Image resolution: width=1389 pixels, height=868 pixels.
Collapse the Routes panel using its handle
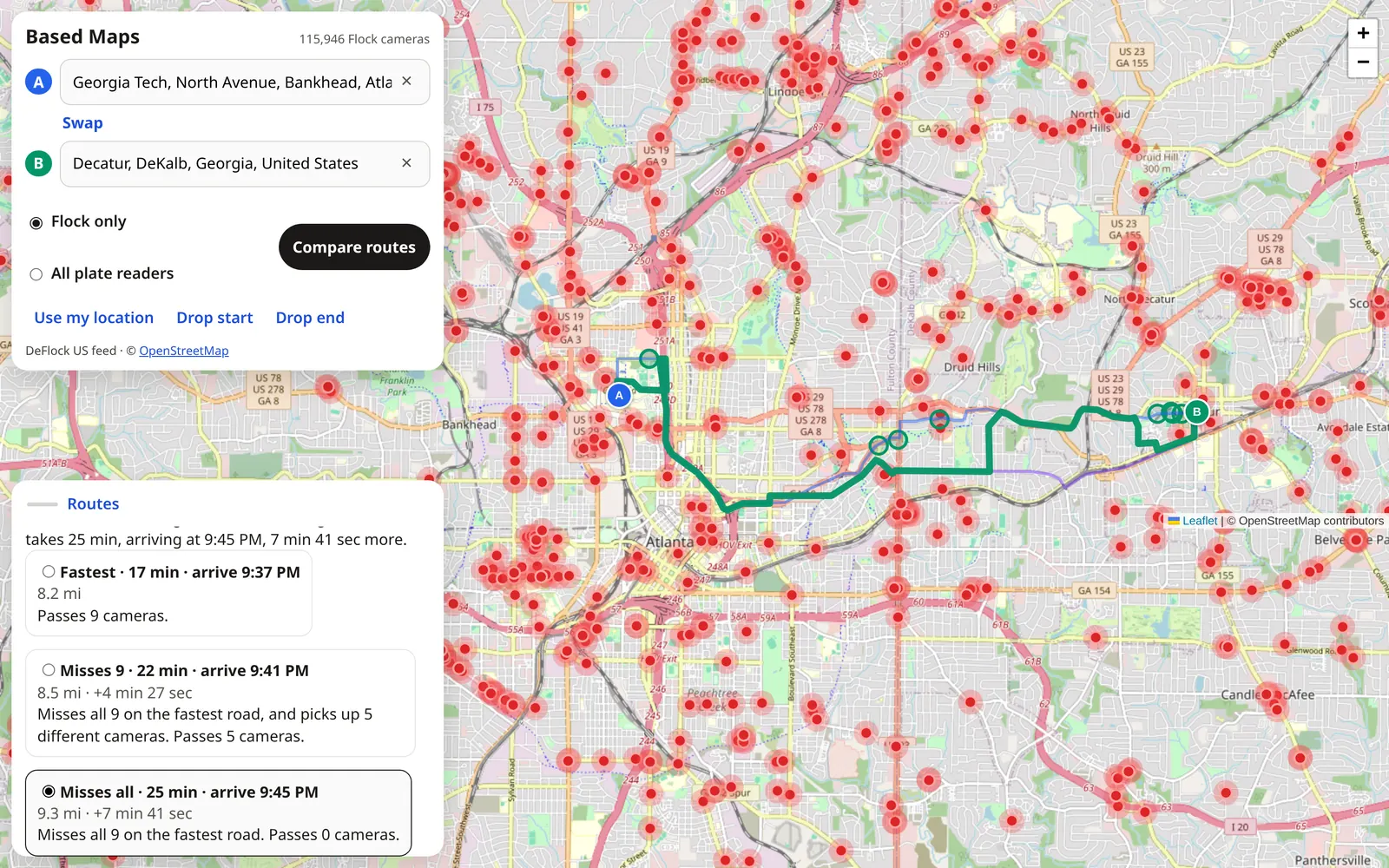[42, 504]
